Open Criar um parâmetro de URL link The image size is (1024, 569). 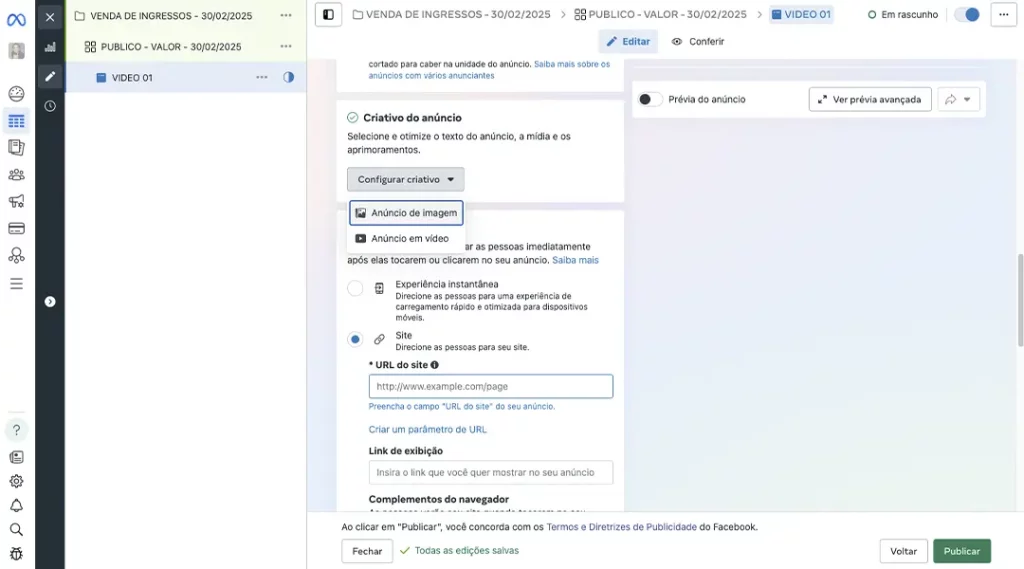(x=427, y=429)
